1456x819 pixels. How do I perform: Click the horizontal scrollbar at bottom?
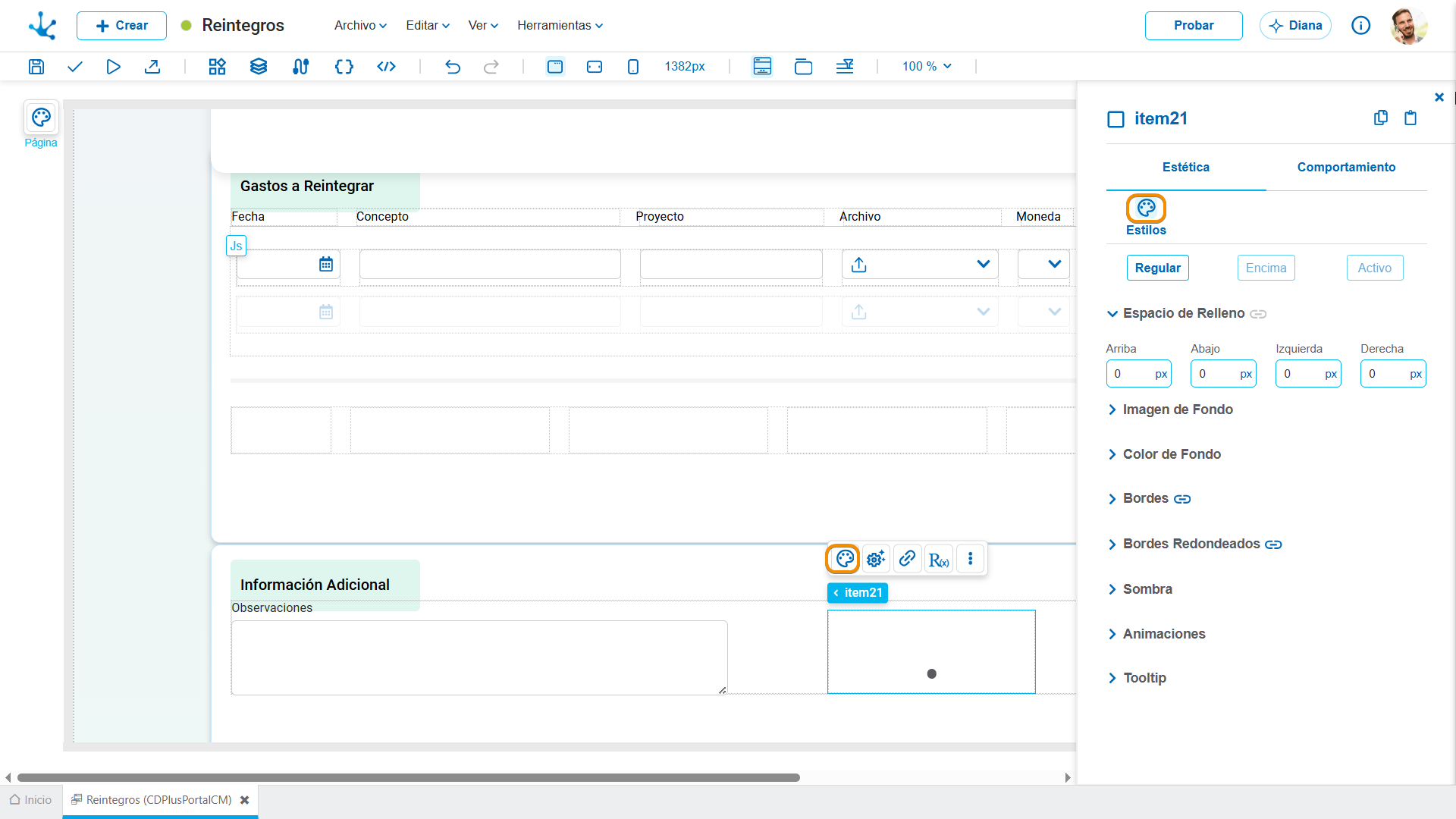tap(408, 777)
